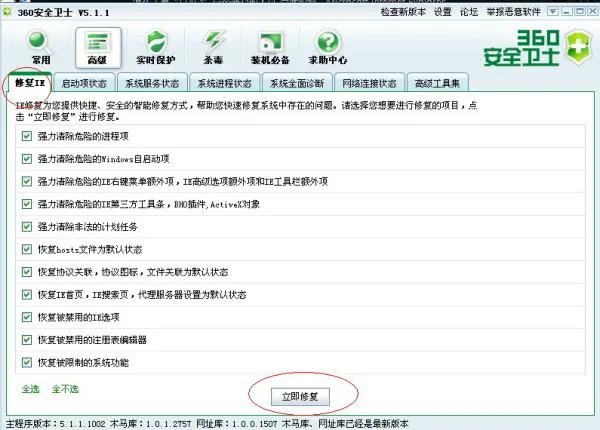Click the 常用 magnifier icon
The height and width of the screenshot is (430, 600).
coord(41,44)
